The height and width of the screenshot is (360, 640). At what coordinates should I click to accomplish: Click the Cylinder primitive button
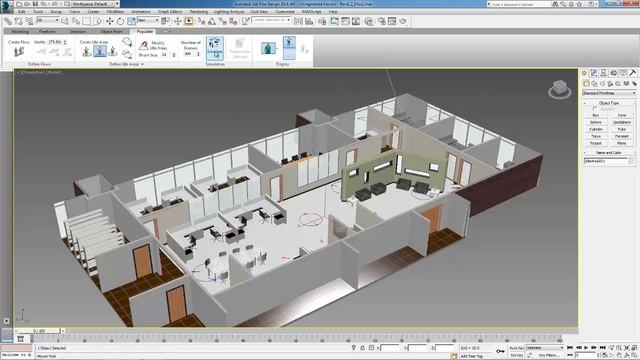coord(596,129)
